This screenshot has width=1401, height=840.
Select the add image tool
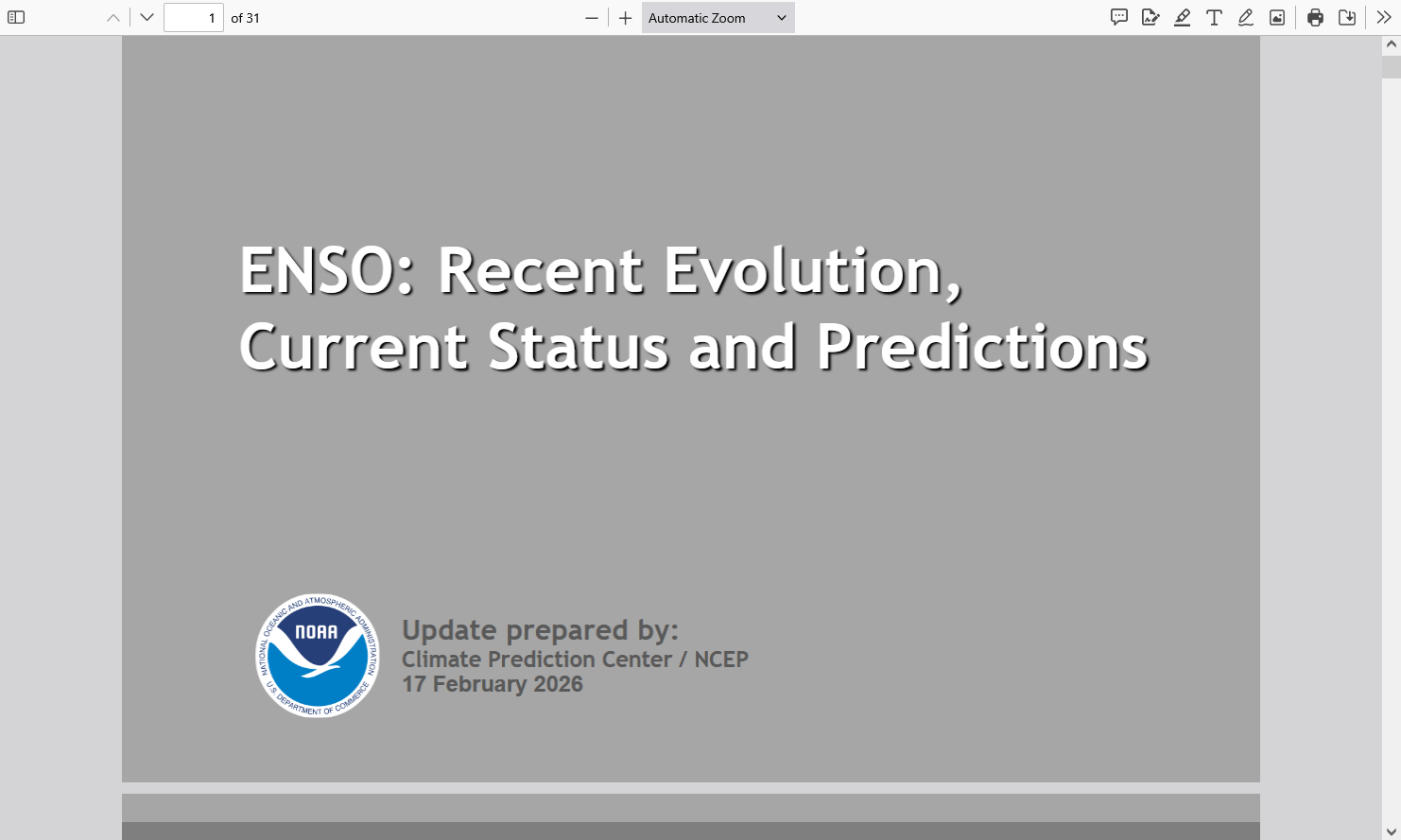pos(1277,17)
